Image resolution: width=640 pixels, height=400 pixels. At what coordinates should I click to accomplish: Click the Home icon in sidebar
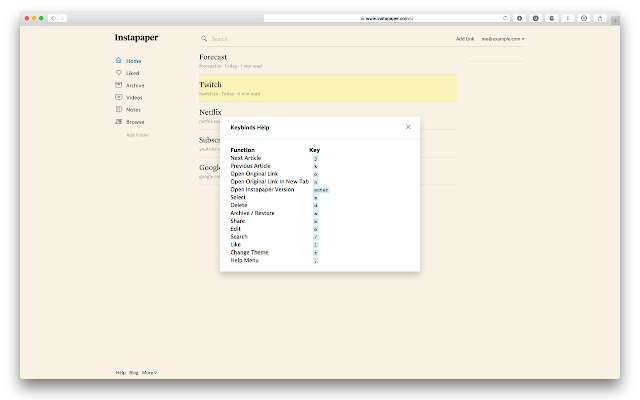(119, 61)
